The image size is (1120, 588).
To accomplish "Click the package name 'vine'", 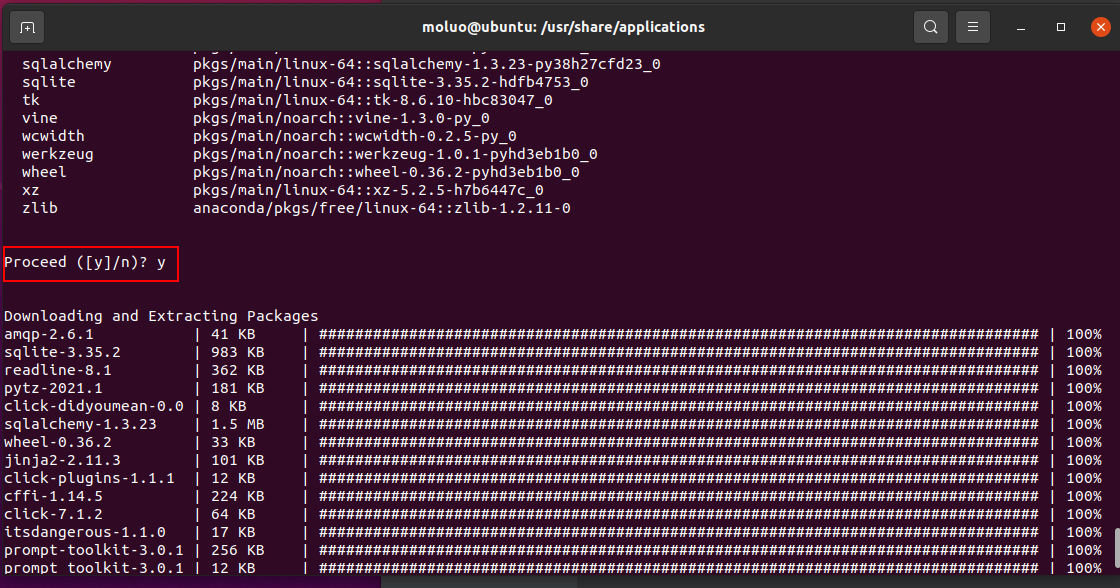I will point(40,118).
